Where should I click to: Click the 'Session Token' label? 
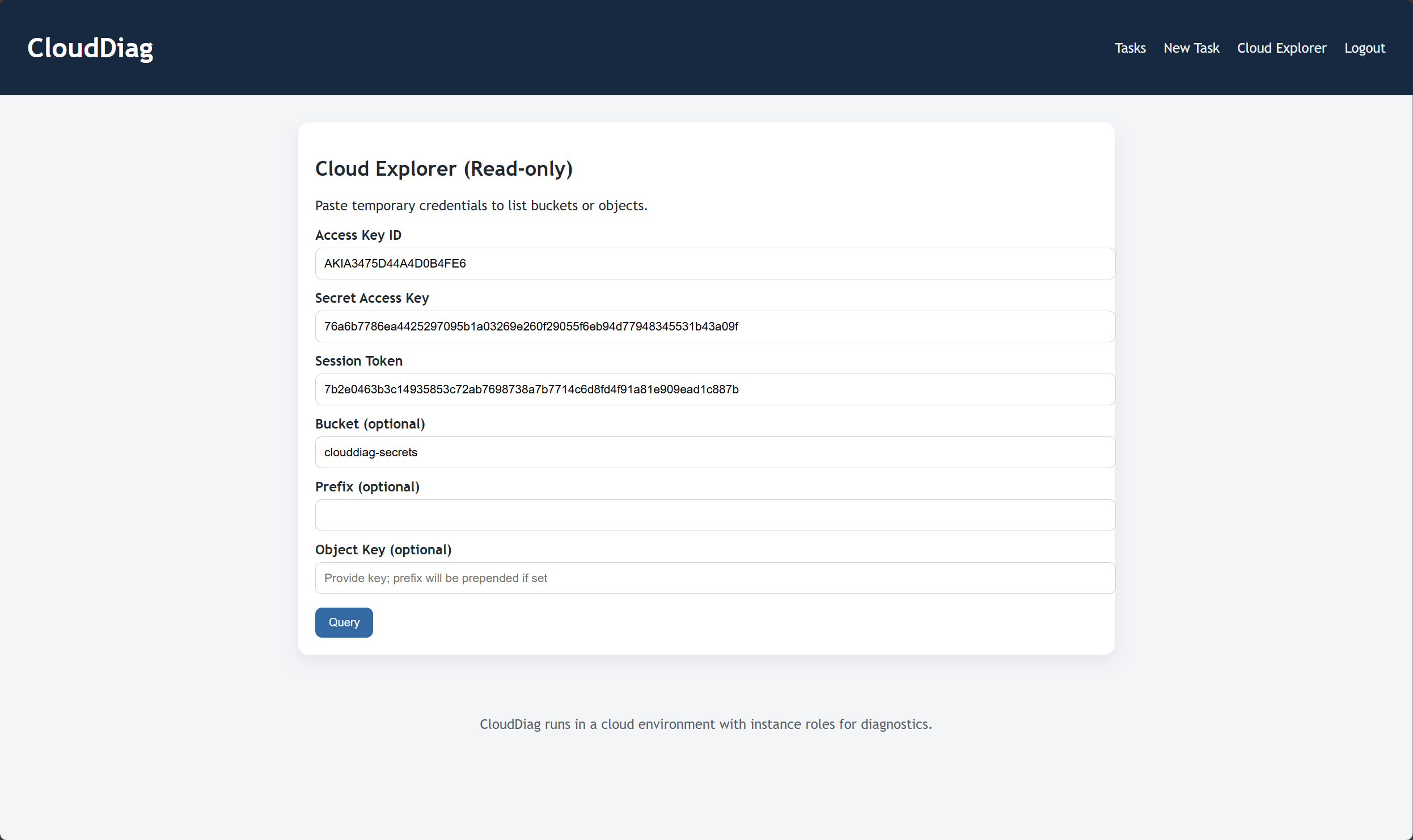[358, 361]
